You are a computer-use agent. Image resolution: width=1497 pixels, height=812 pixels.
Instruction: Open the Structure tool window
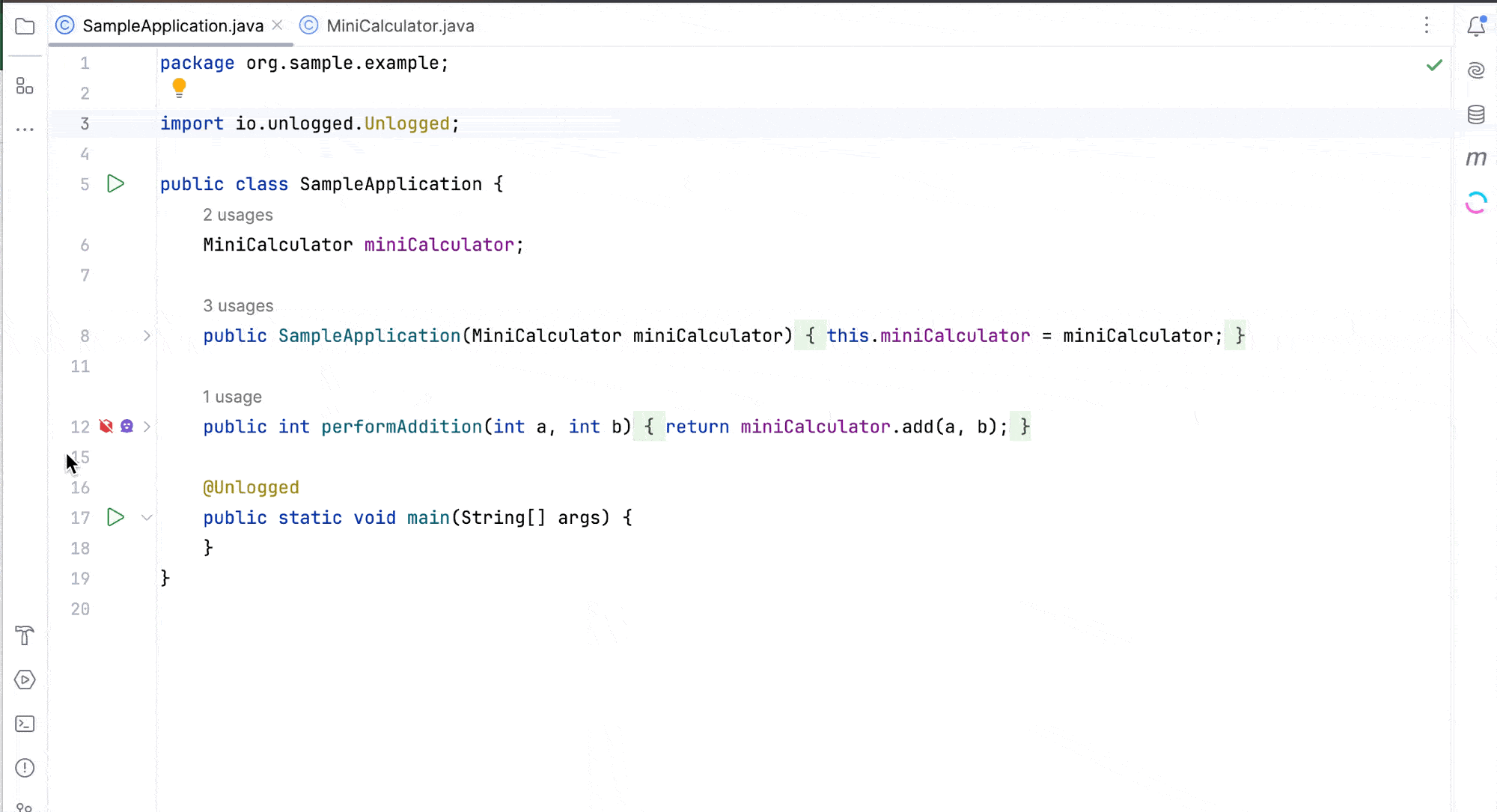(x=25, y=86)
